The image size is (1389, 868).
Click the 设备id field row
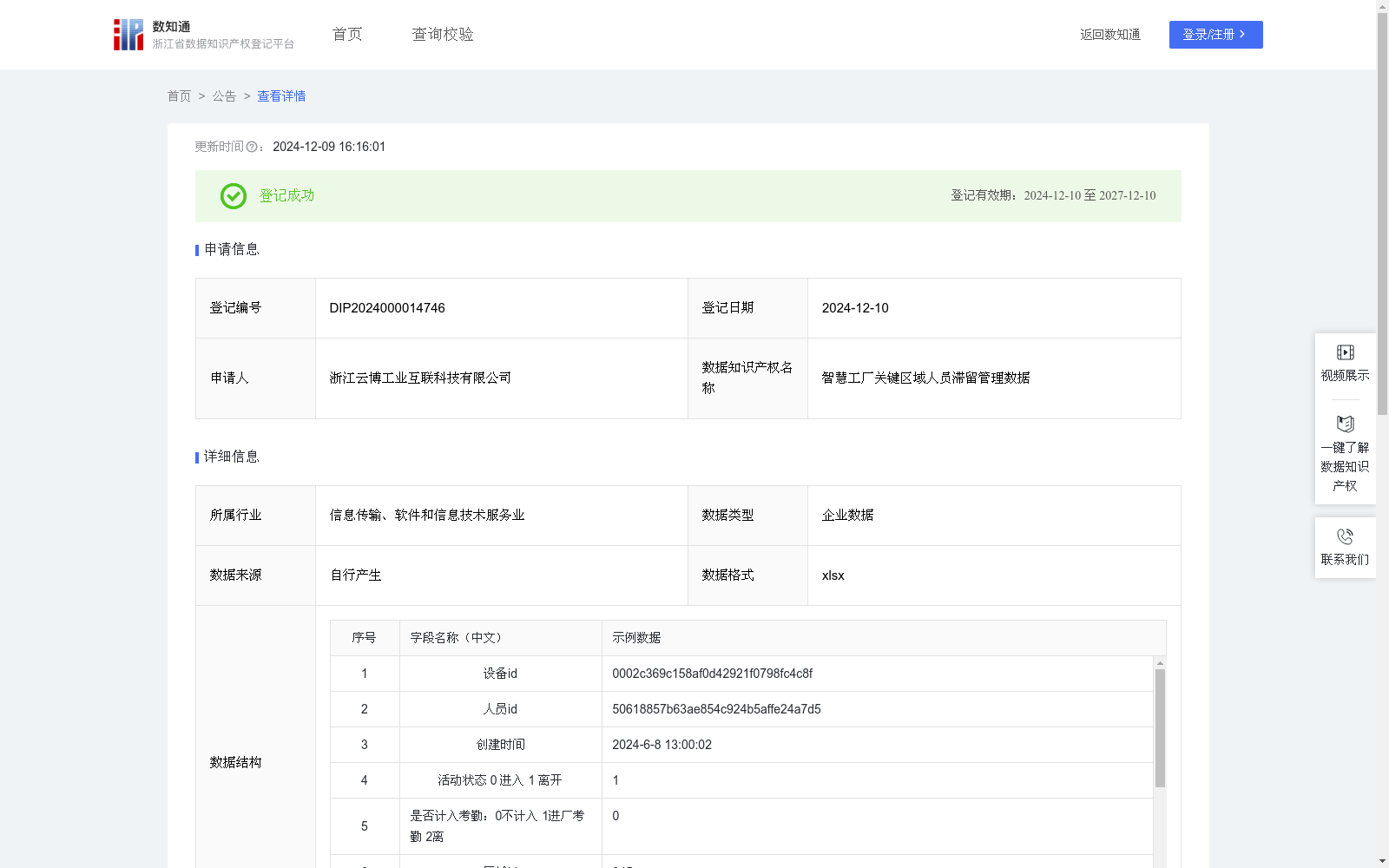pyautogui.click(x=741, y=674)
